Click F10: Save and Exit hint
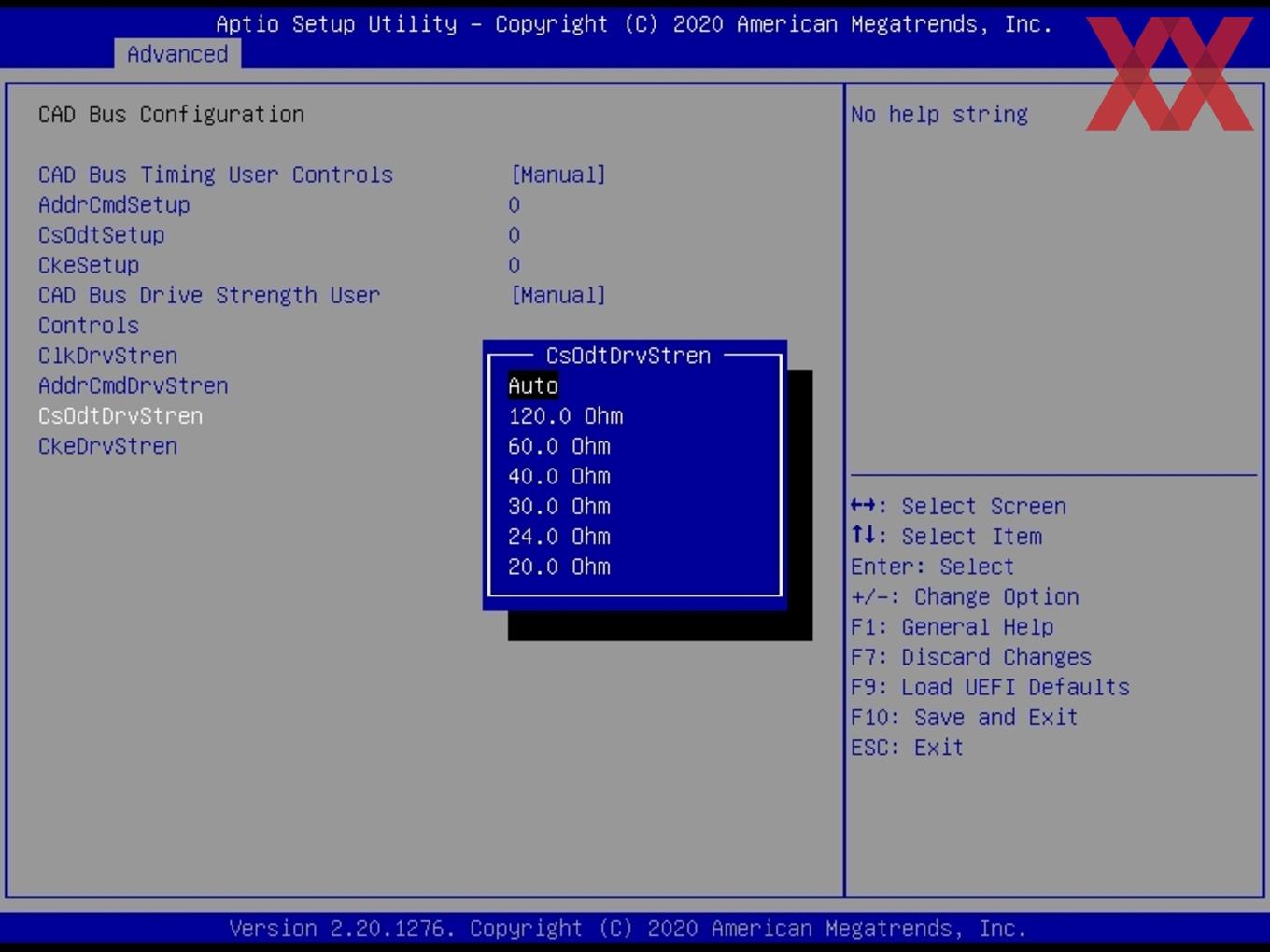Screen dimensions: 1270x952 pos(965,717)
